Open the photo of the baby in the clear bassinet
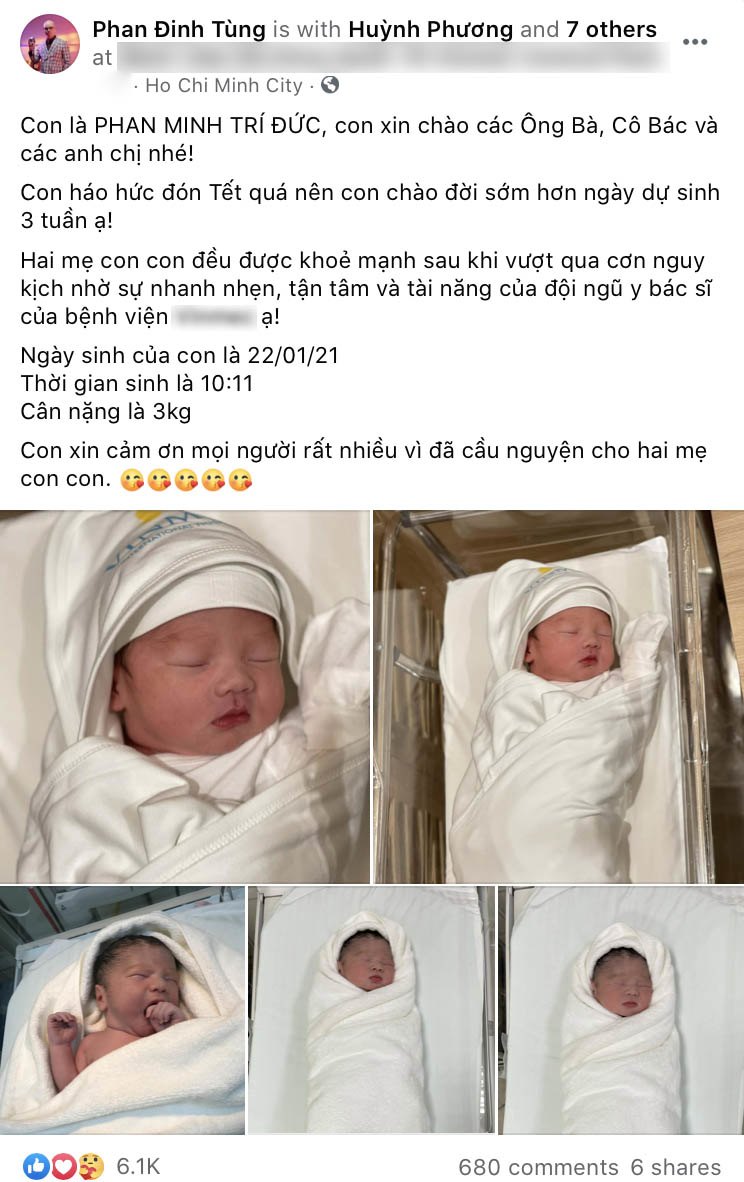Viewport: 744px width, 1182px height. pos(559,697)
